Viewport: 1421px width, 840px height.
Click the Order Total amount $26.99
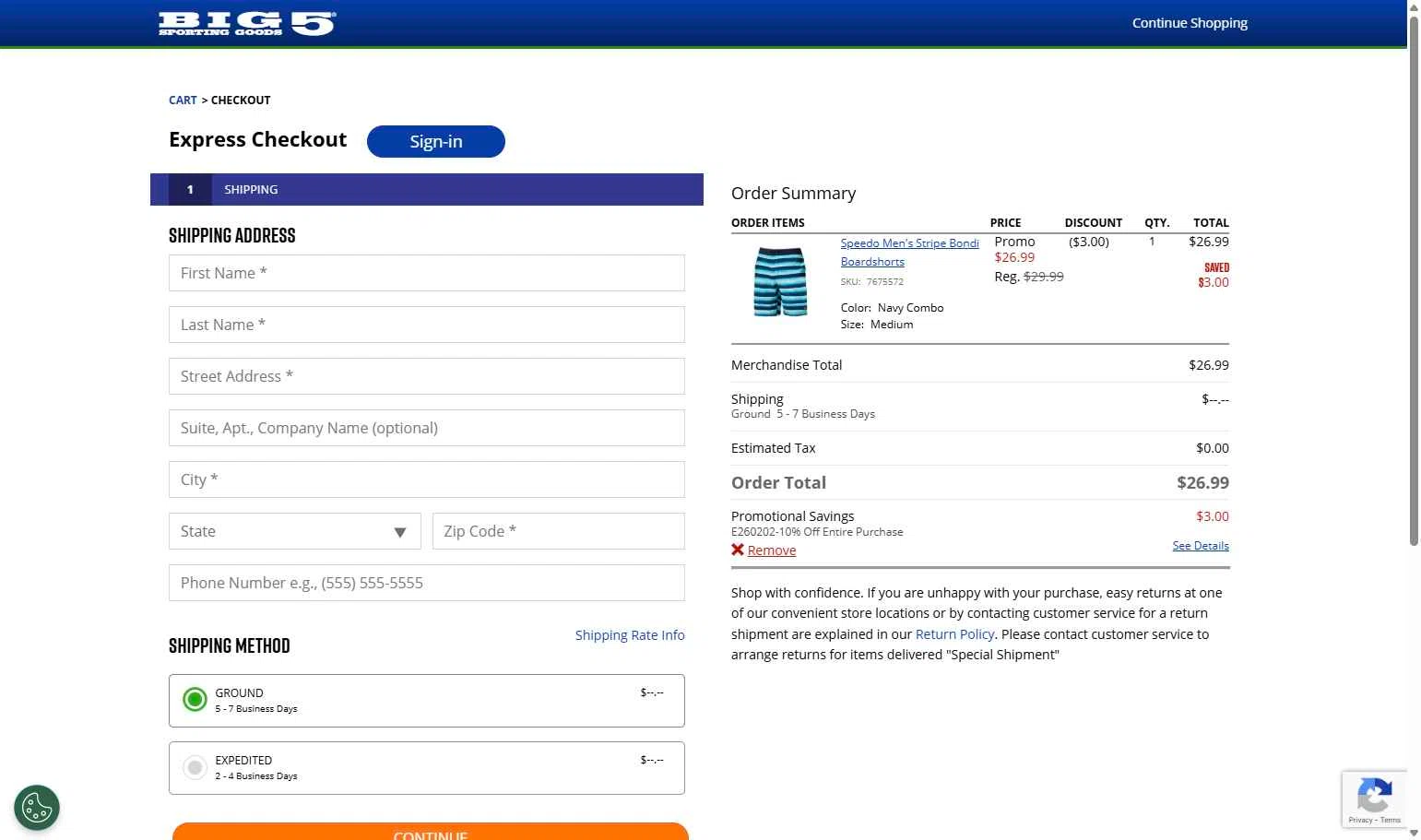[x=1202, y=482]
